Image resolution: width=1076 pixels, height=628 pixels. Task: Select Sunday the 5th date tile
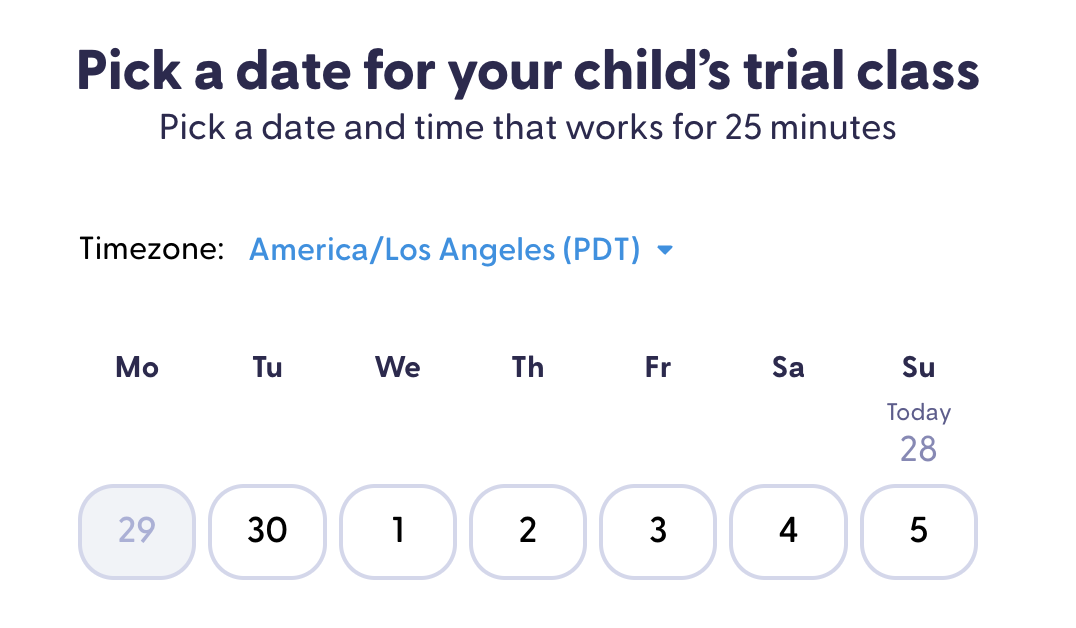(x=918, y=531)
